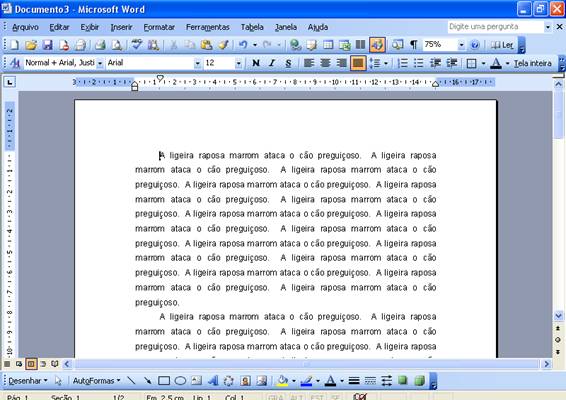Center the paragraph text
This screenshot has width=566, height=400.
coord(325,63)
